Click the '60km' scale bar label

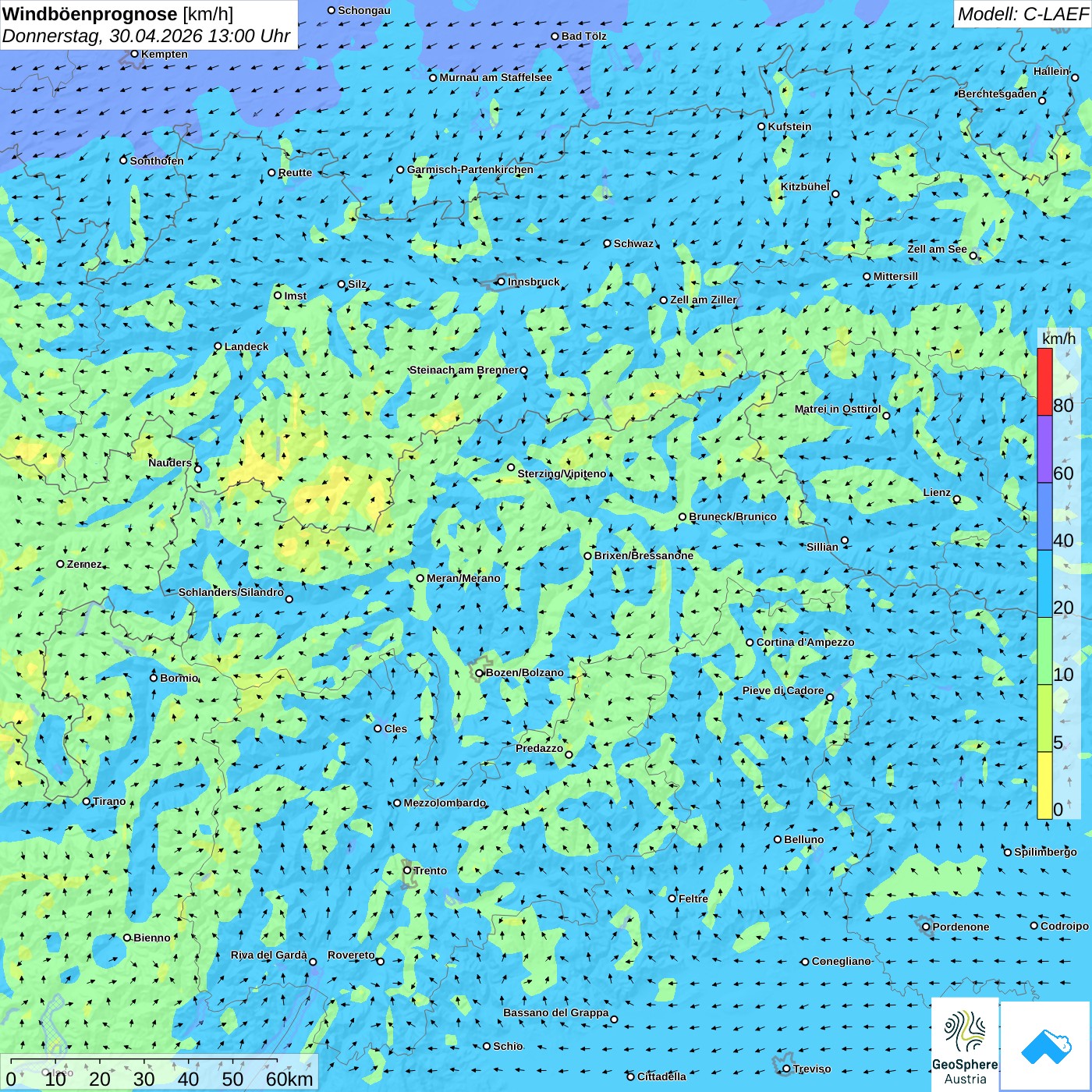pyautogui.click(x=289, y=1079)
